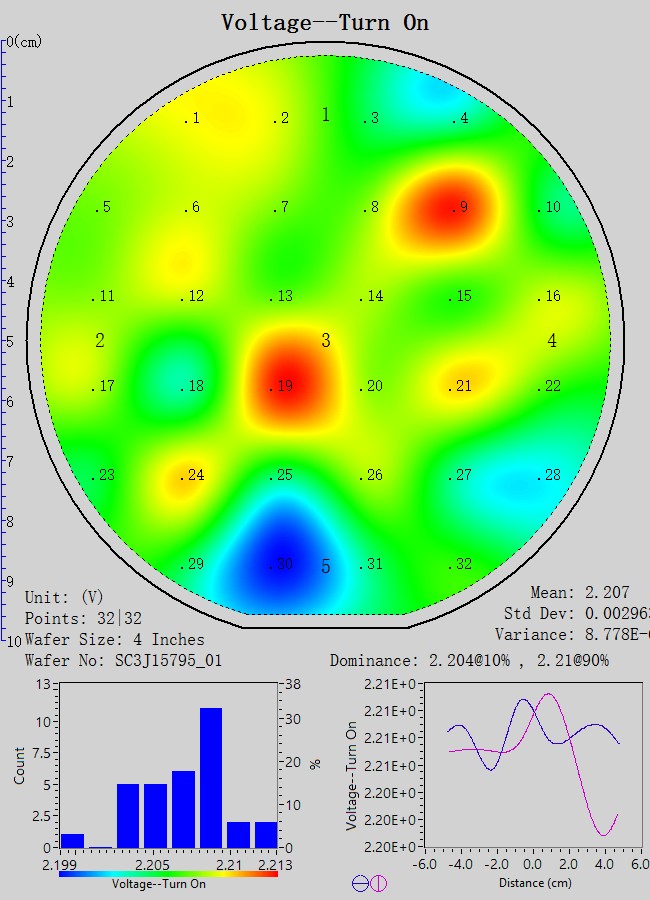Screen dimensions: 650x900
Task: Click the blue region at point 30
Action: pos(283,564)
